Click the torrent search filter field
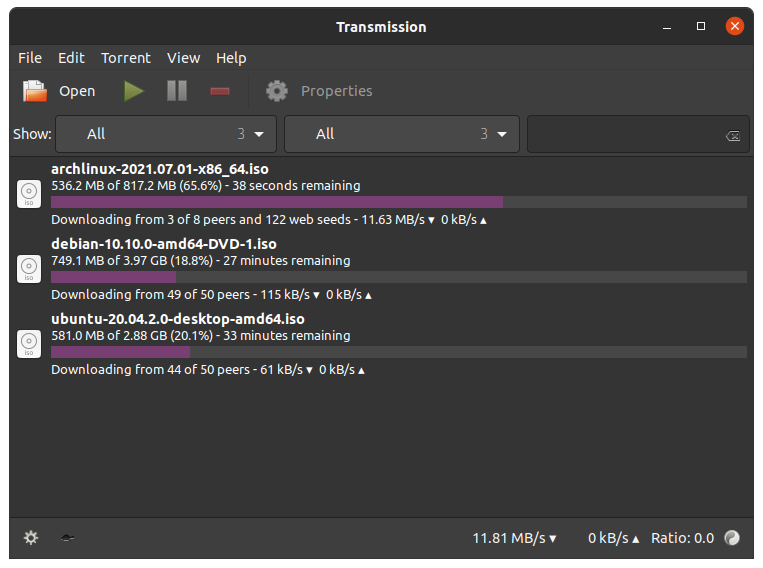Viewport: 763px width, 568px height. pyautogui.click(x=622, y=135)
